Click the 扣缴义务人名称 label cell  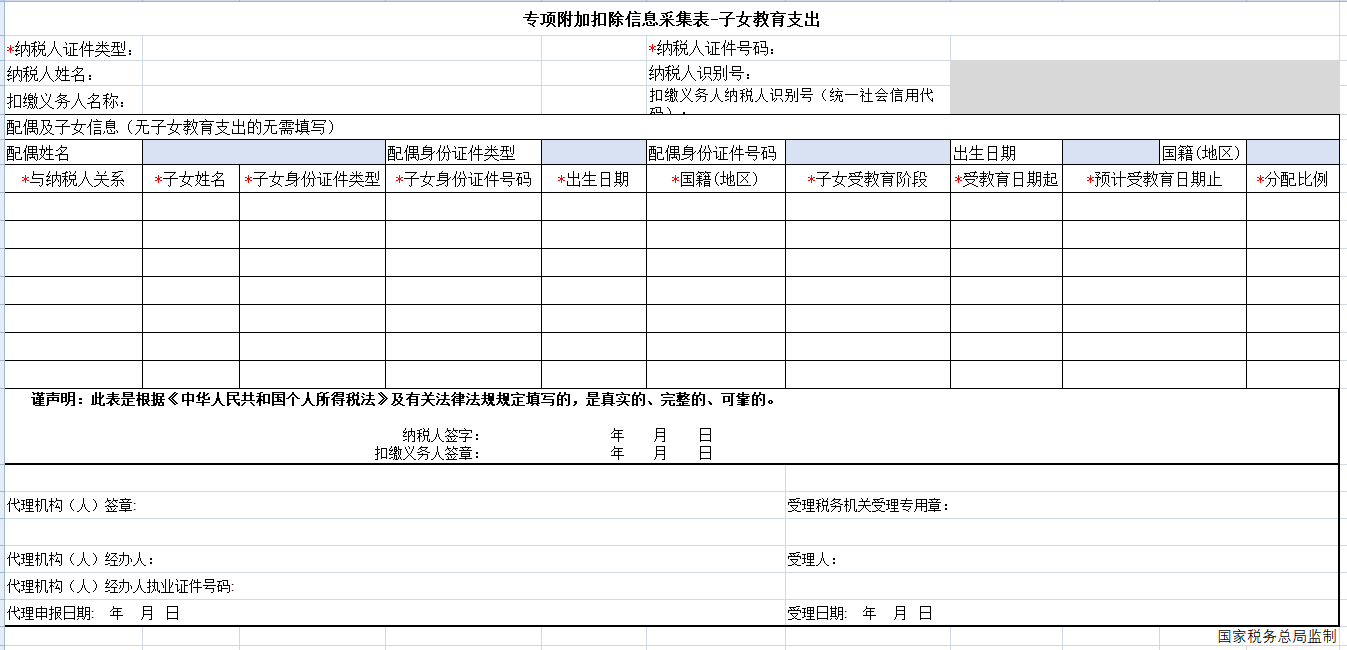click(74, 100)
